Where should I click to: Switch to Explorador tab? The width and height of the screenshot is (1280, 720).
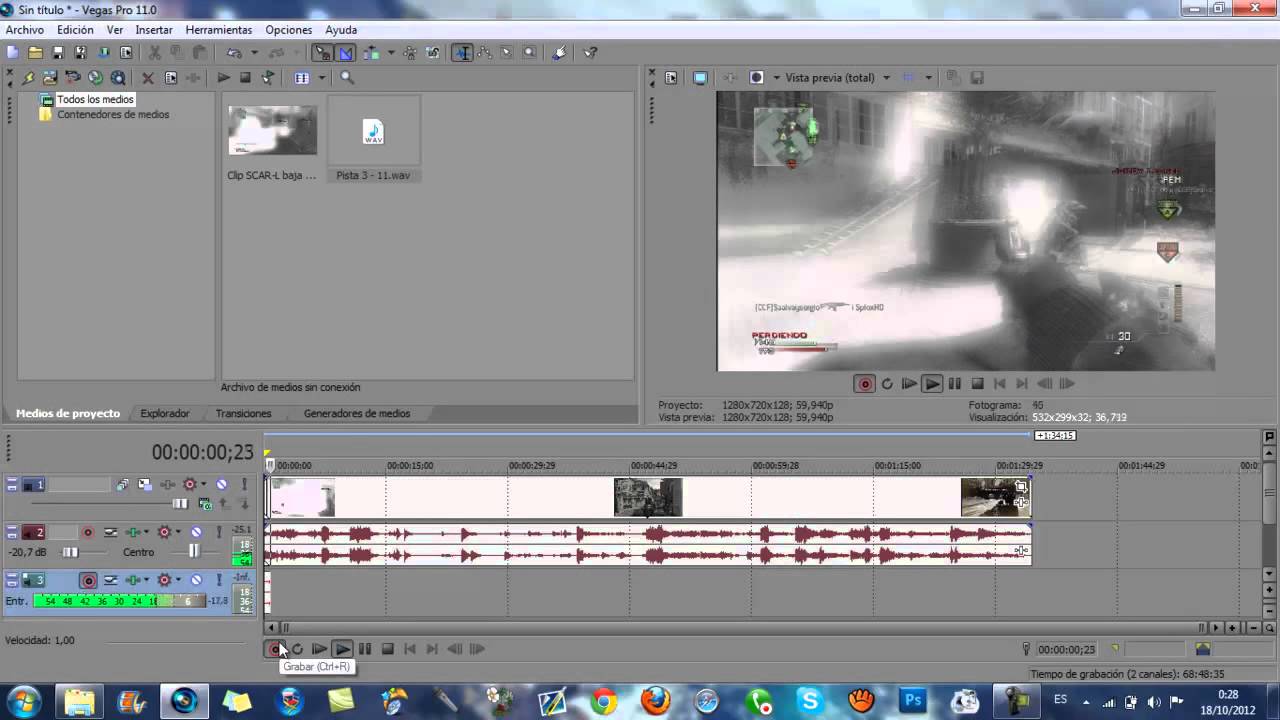pos(165,413)
